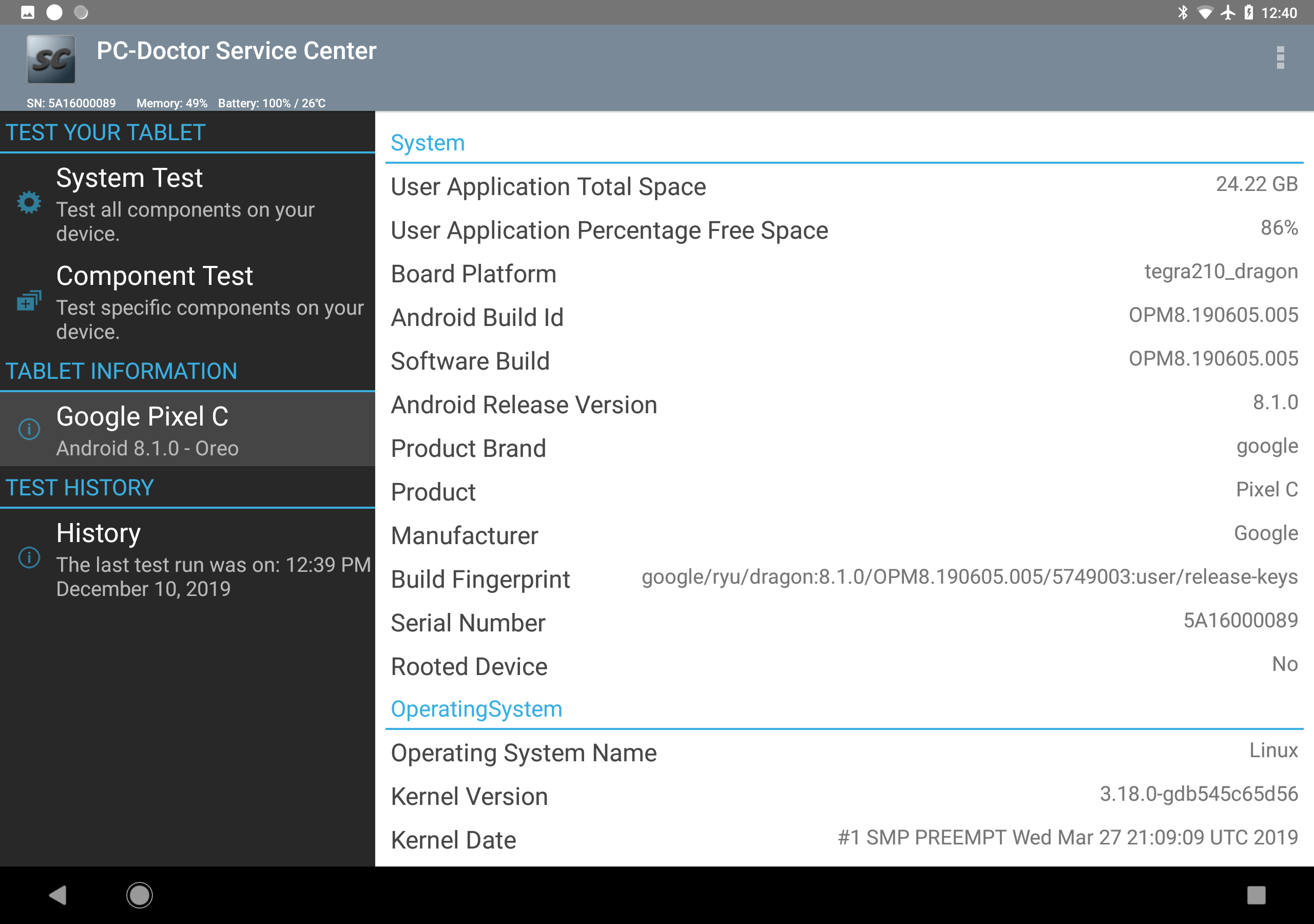Tap the History info icon
Image resolution: width=1314 pixels, height=924 pixels.
[29, 557]
